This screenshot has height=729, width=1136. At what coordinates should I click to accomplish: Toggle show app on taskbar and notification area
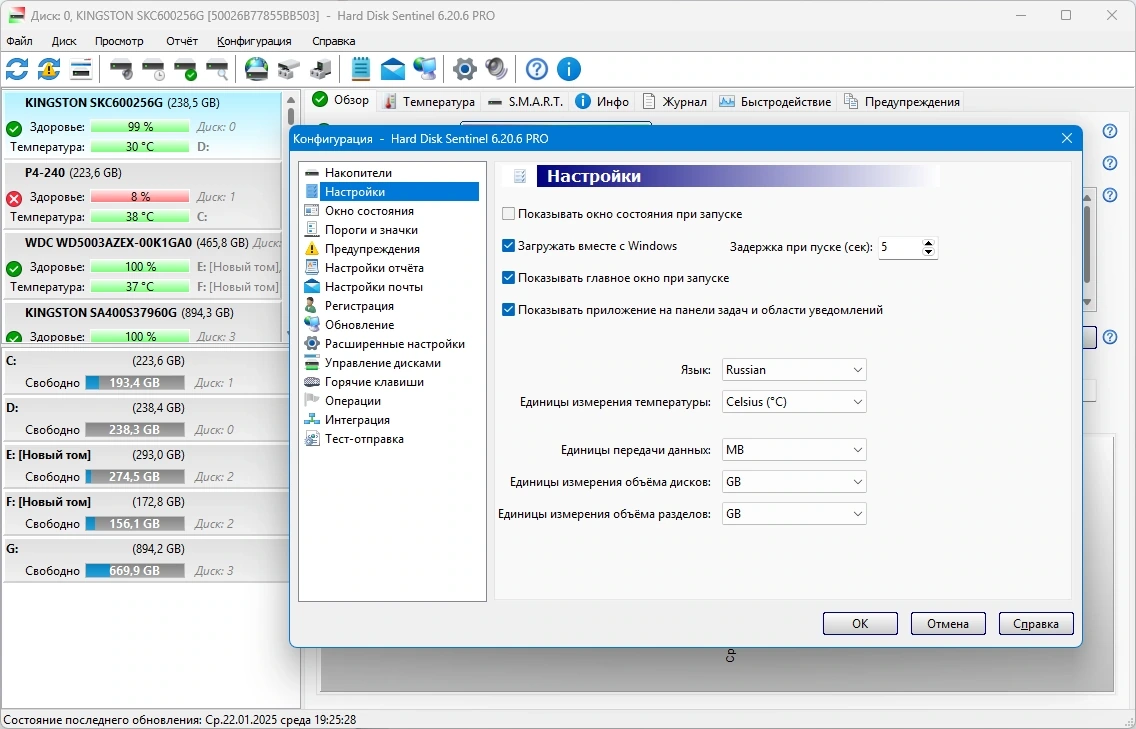509,309
